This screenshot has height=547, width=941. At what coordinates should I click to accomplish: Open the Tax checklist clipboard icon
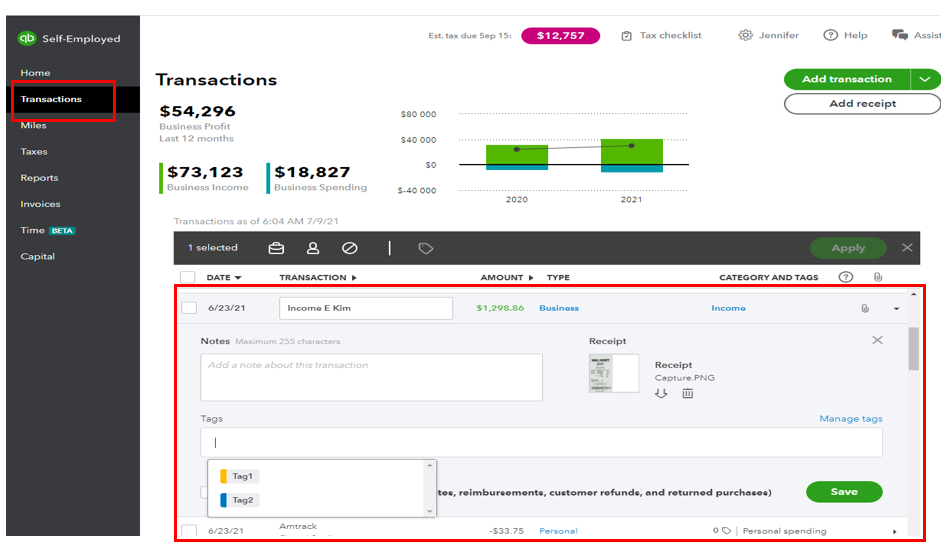point(627,36)
